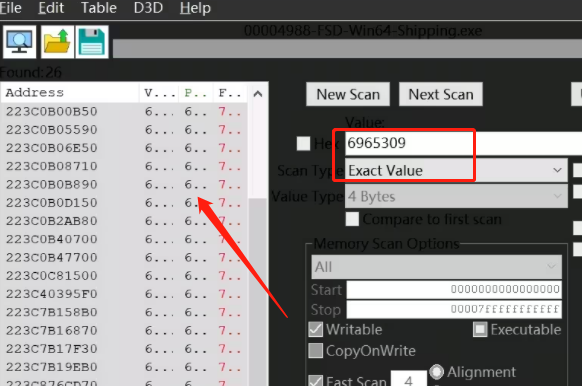Enable Compare to first scan checkbox
The image size is (582, 386).
pos(352,219)
